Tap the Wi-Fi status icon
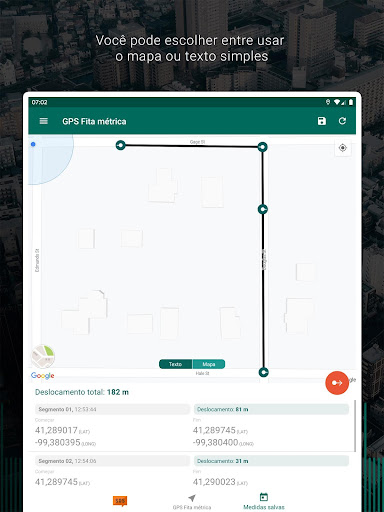This screenshot has height=512, width=384. (337, 102)
